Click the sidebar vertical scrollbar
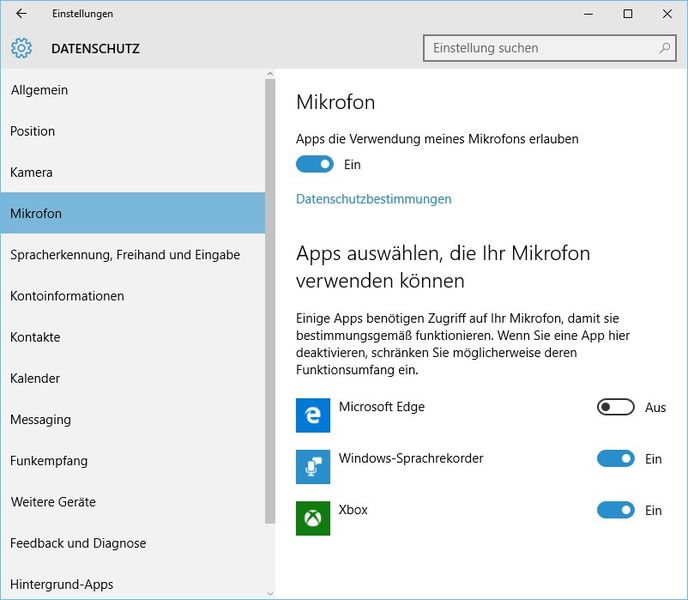 [269, 300]
